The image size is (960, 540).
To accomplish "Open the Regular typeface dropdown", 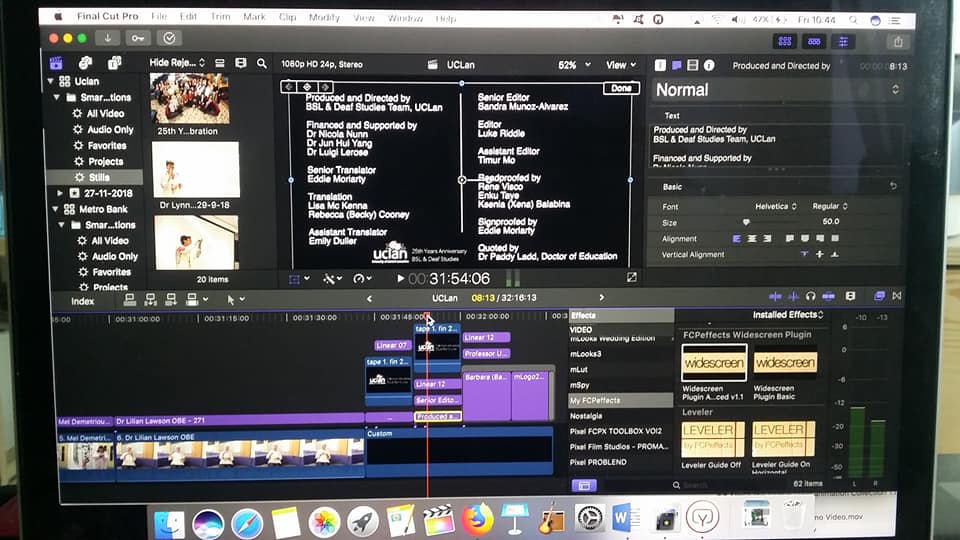I will (x=830, y=206).
